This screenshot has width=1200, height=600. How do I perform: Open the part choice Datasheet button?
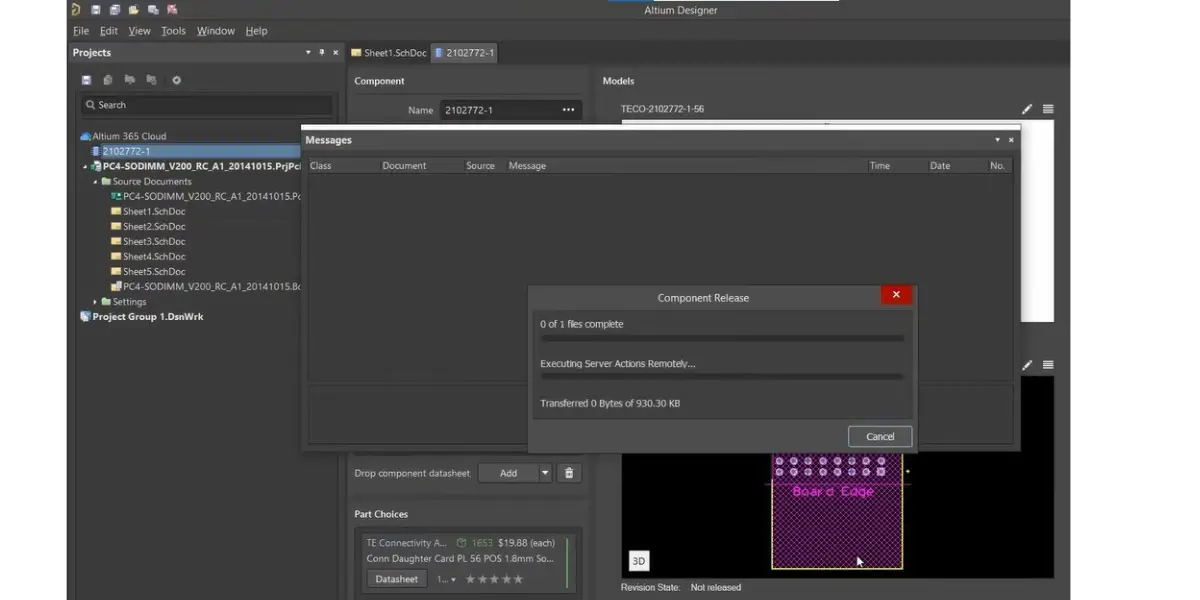tap(396, 579)
